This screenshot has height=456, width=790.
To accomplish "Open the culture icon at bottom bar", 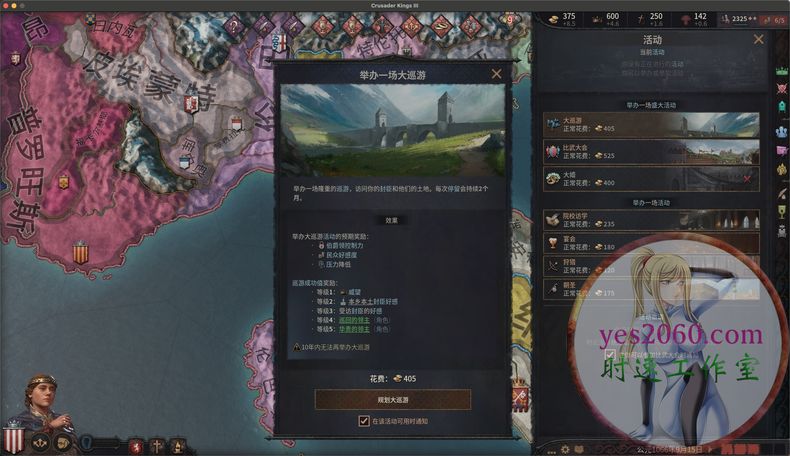I will click(x=178, y=446).
